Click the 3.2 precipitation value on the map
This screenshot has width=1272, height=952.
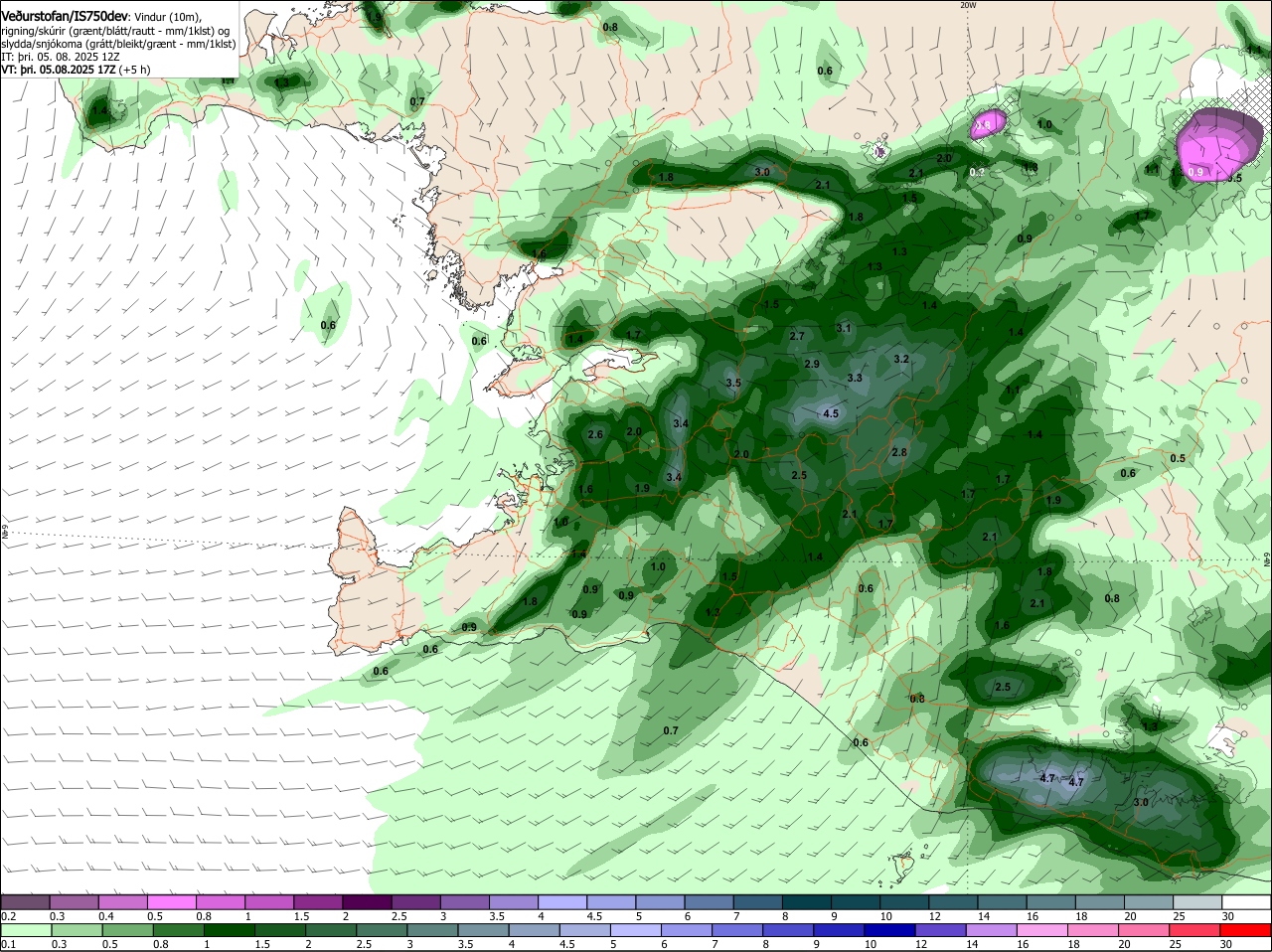pyautogui.click(x=901, y=359)
